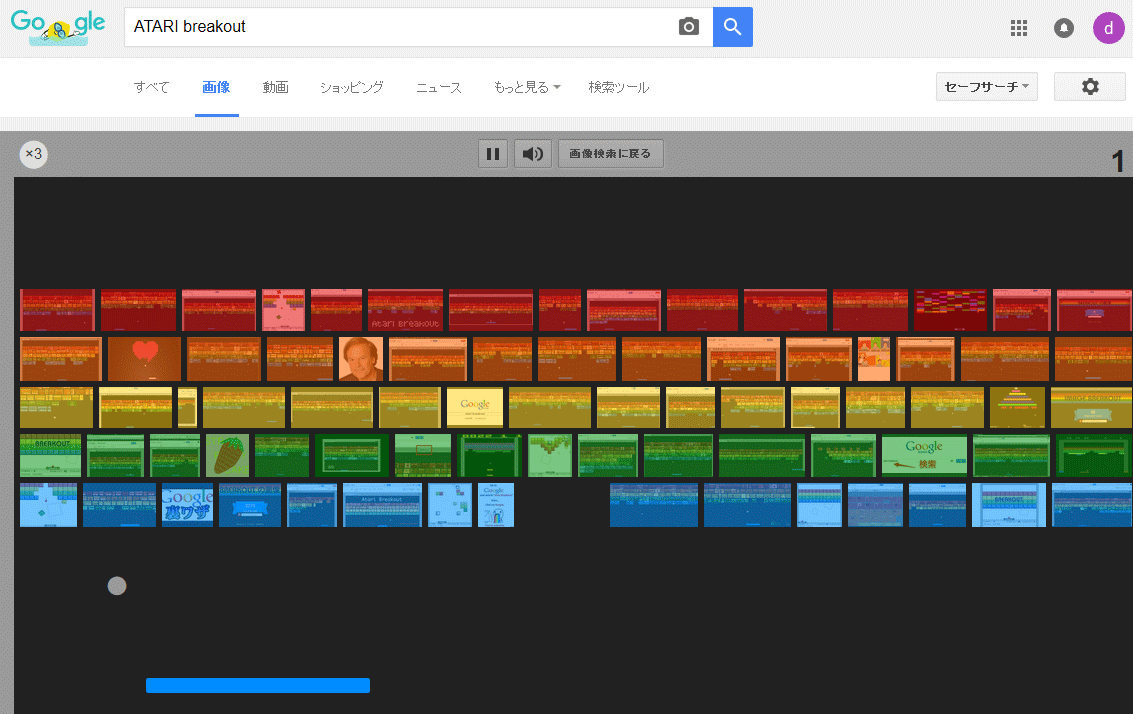
Task: Open the notifications bell
Action: coord(1064,28)
